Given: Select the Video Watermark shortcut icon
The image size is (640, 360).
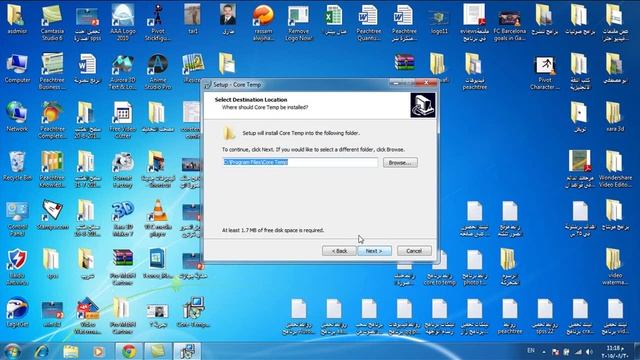Looking at the screenshot, I should [87, 316].
